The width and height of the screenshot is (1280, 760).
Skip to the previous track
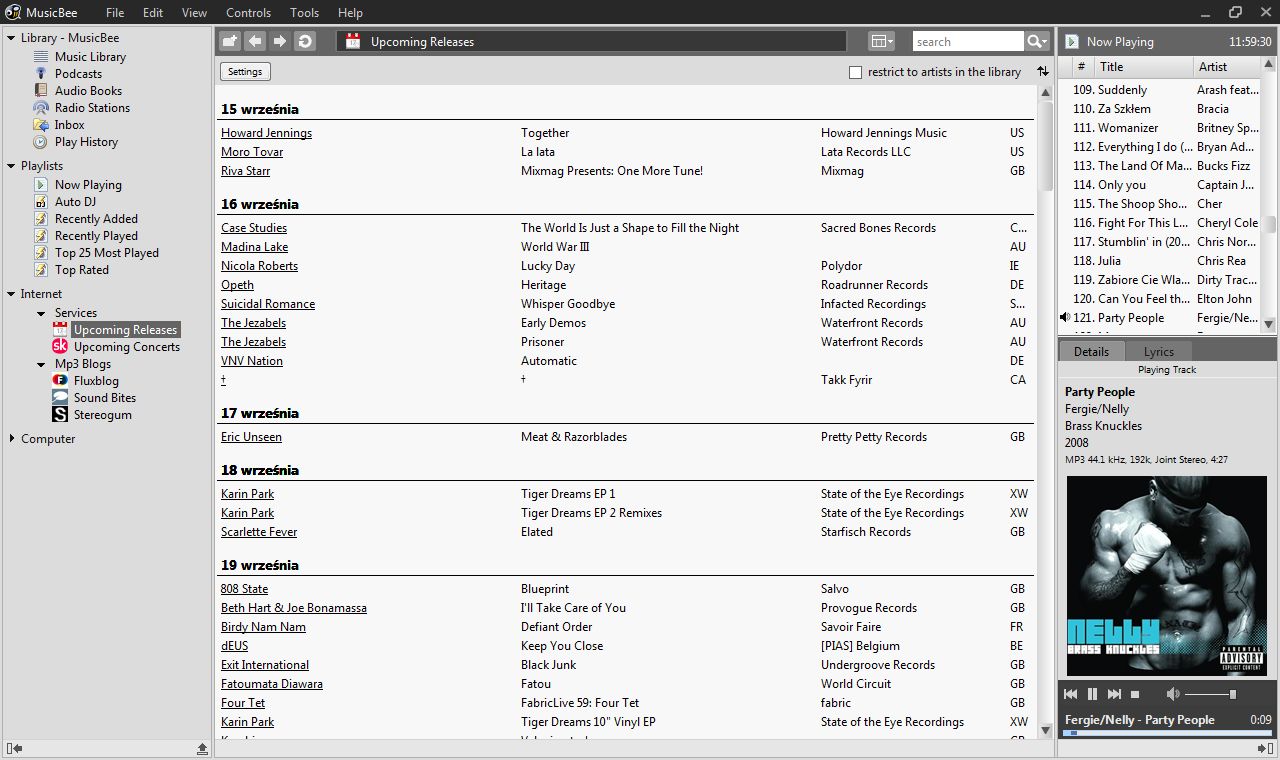point(1071,694)
